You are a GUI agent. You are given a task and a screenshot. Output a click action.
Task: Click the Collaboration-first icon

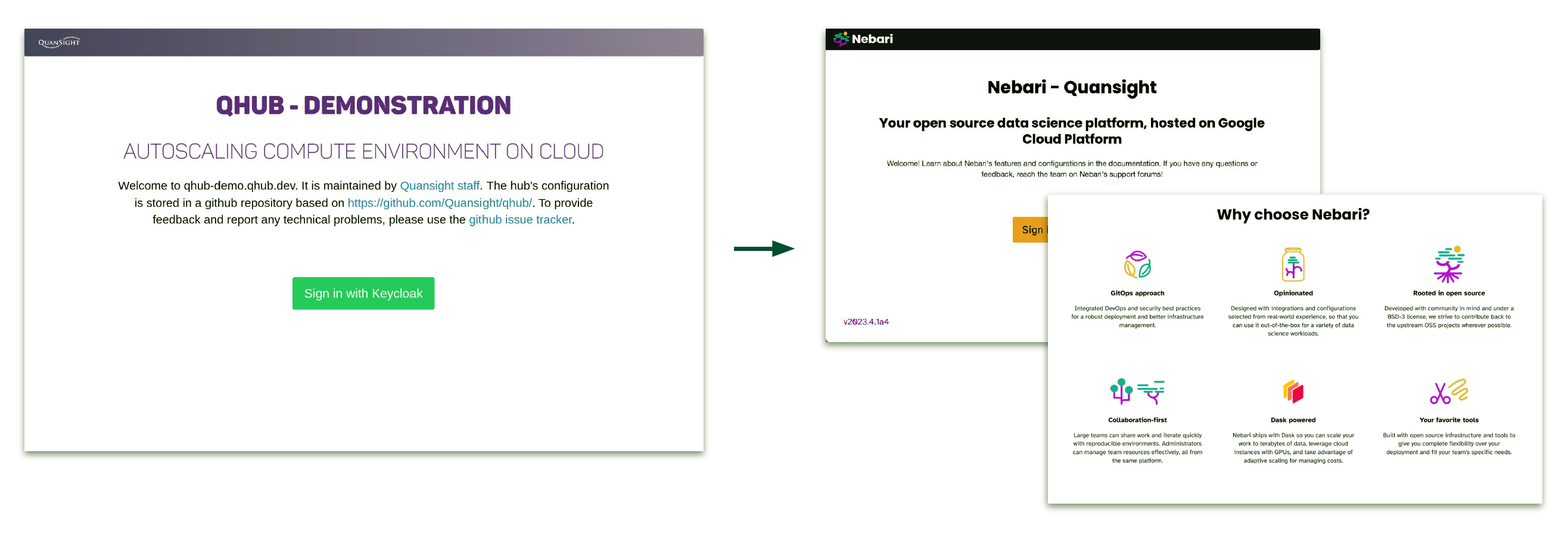tap(1137, 392)
